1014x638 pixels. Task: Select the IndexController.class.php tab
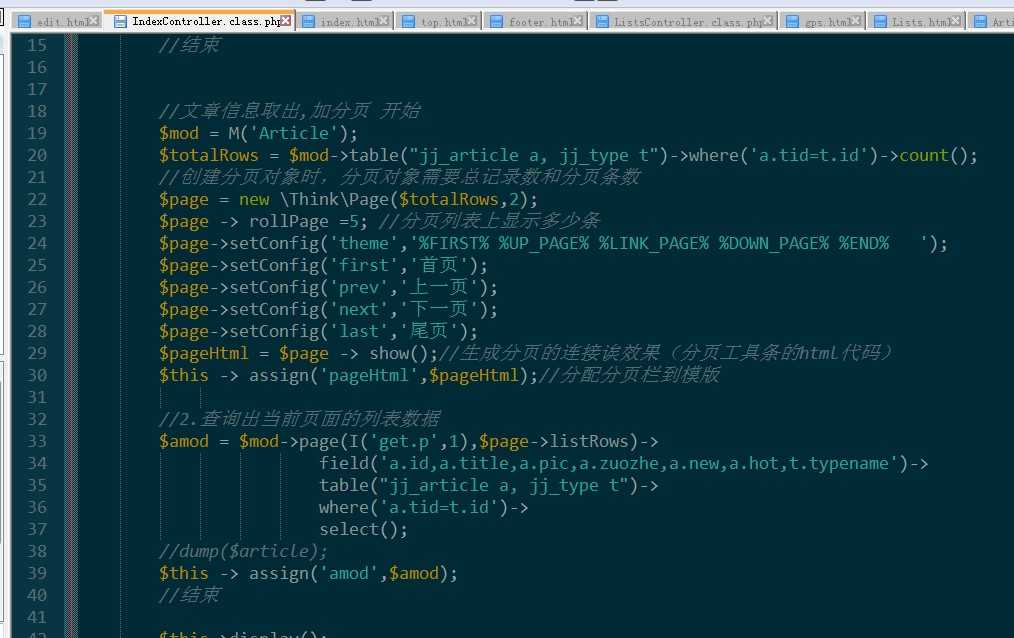pos(199,21)
